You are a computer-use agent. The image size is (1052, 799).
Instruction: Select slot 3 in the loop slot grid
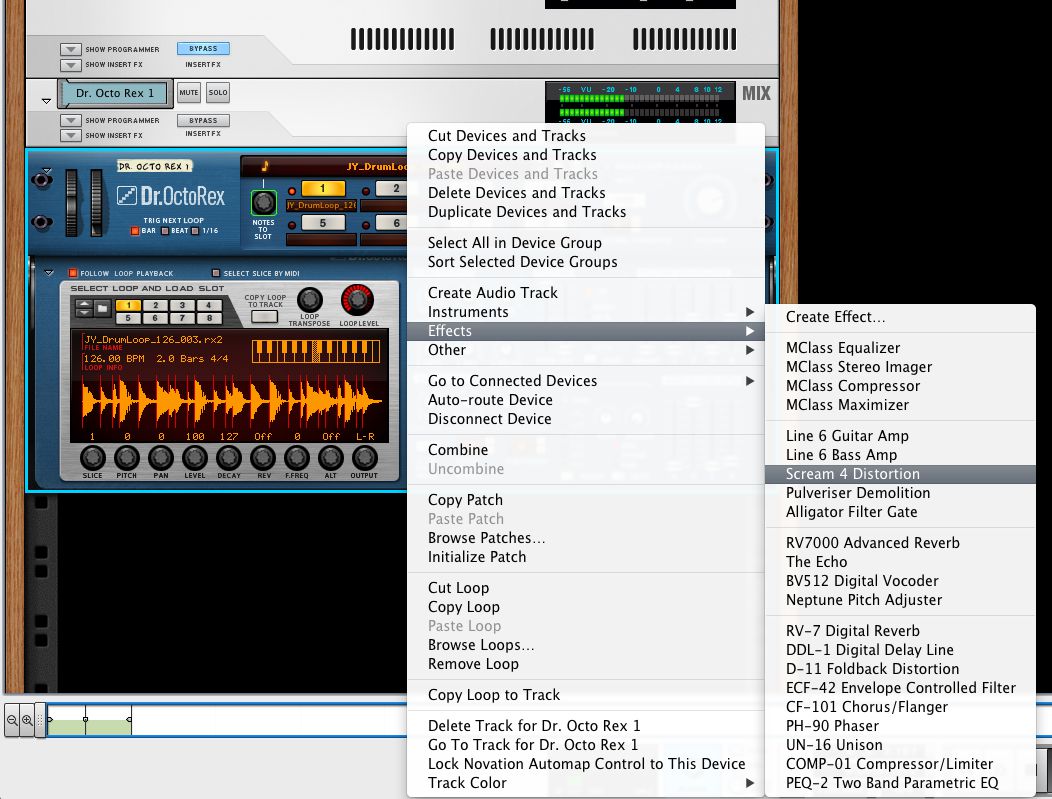(x=182, y=305)
